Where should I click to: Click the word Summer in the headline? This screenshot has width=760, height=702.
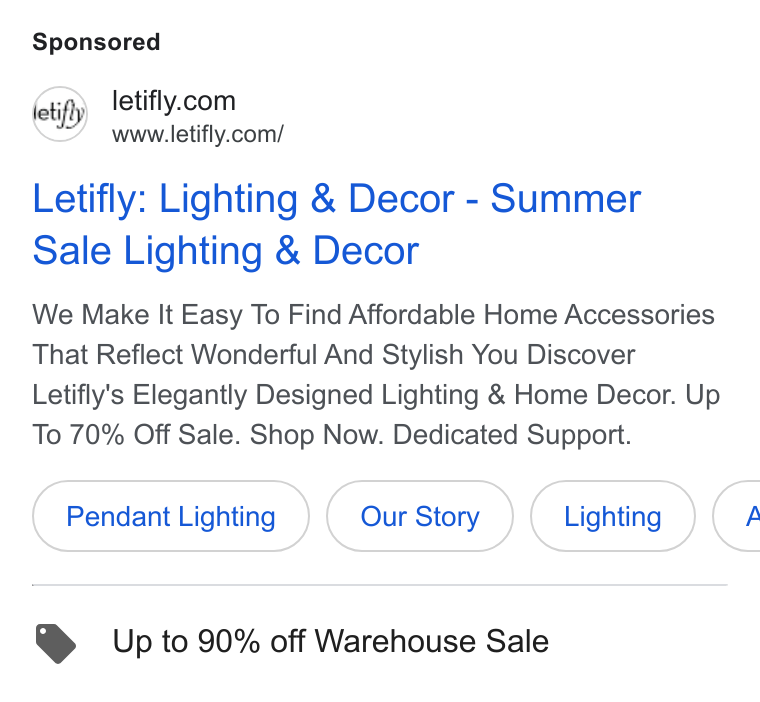(566, 198)
